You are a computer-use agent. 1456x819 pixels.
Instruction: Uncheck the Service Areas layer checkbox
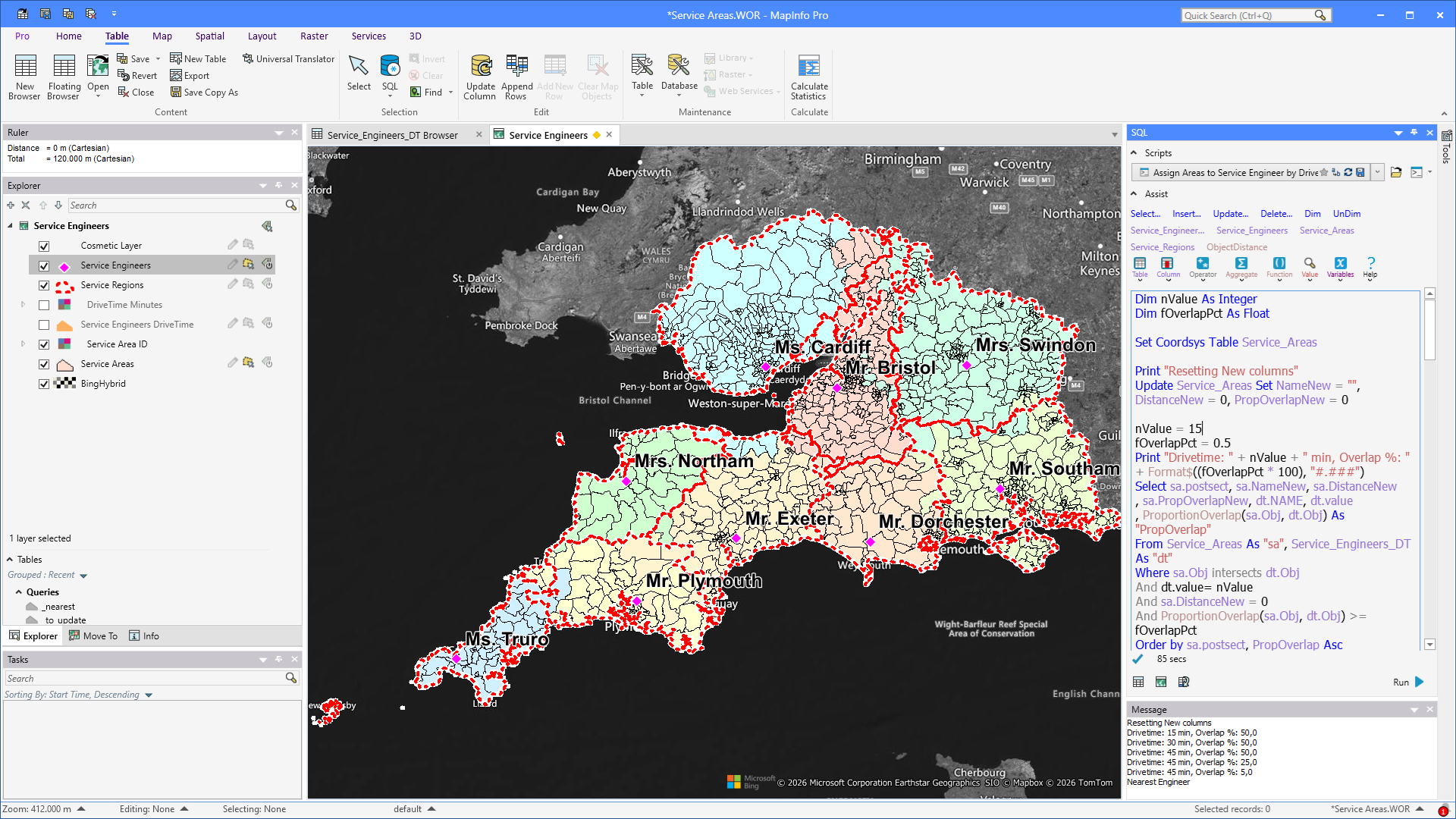click(44, 364)
